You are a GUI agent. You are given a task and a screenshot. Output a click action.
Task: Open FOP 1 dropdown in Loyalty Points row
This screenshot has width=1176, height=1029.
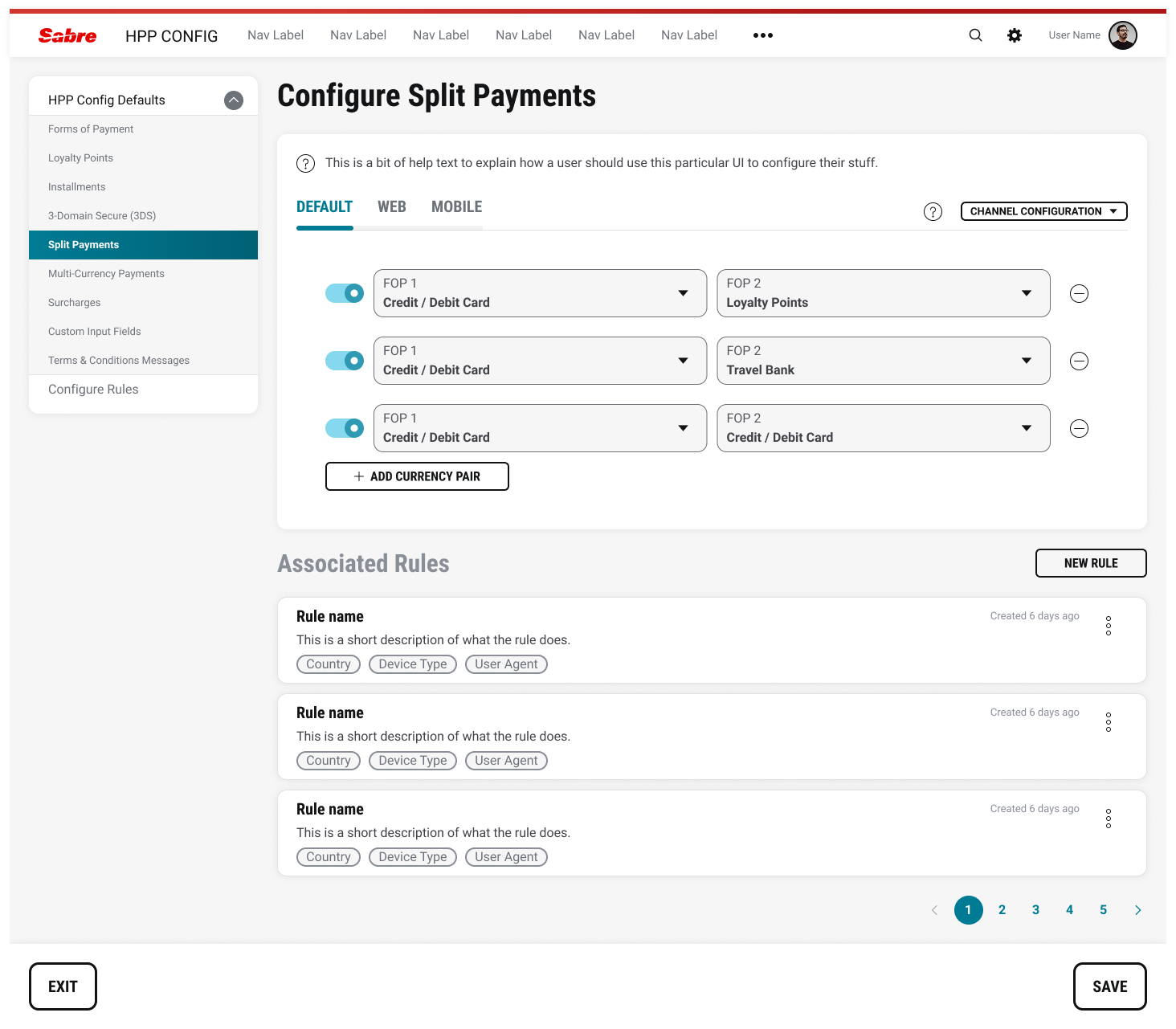click(540, 293)
